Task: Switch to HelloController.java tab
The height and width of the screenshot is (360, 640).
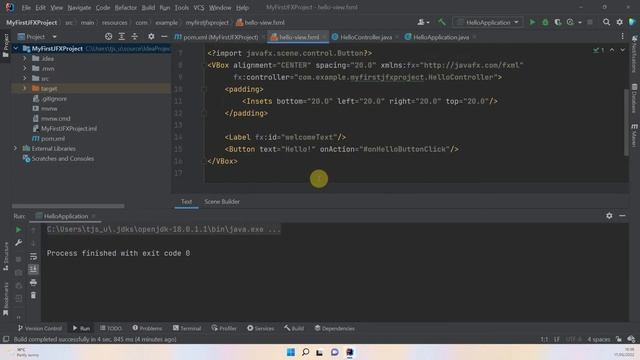Action: 366,37
